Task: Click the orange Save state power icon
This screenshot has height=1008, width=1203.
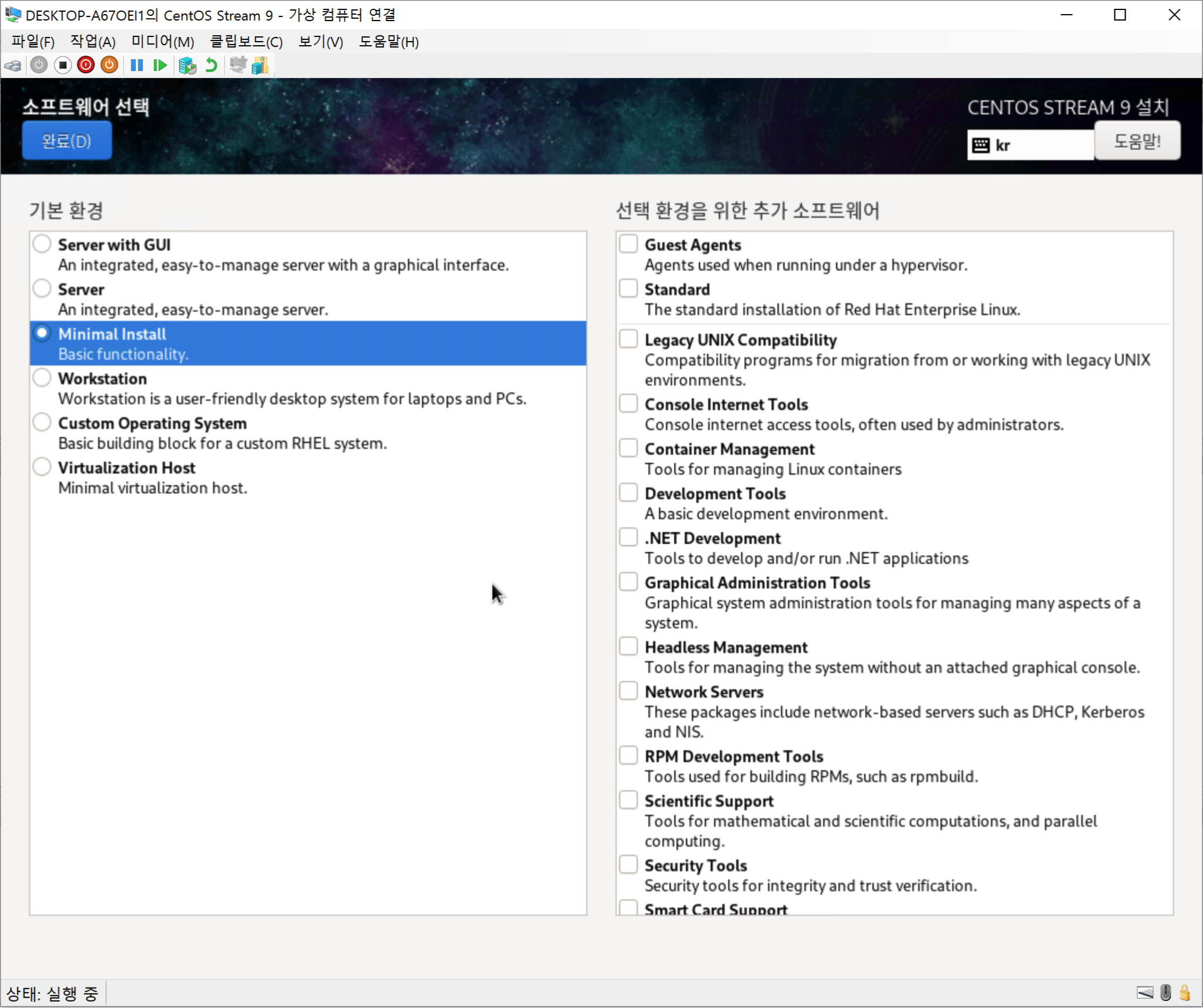Action: (109, 65)
